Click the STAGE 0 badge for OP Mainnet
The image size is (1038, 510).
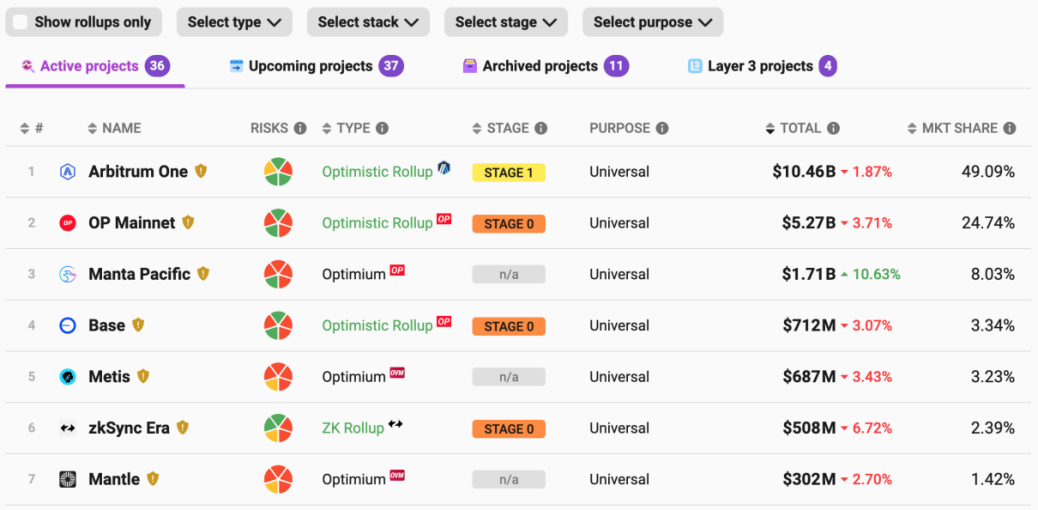pos(508,224)
